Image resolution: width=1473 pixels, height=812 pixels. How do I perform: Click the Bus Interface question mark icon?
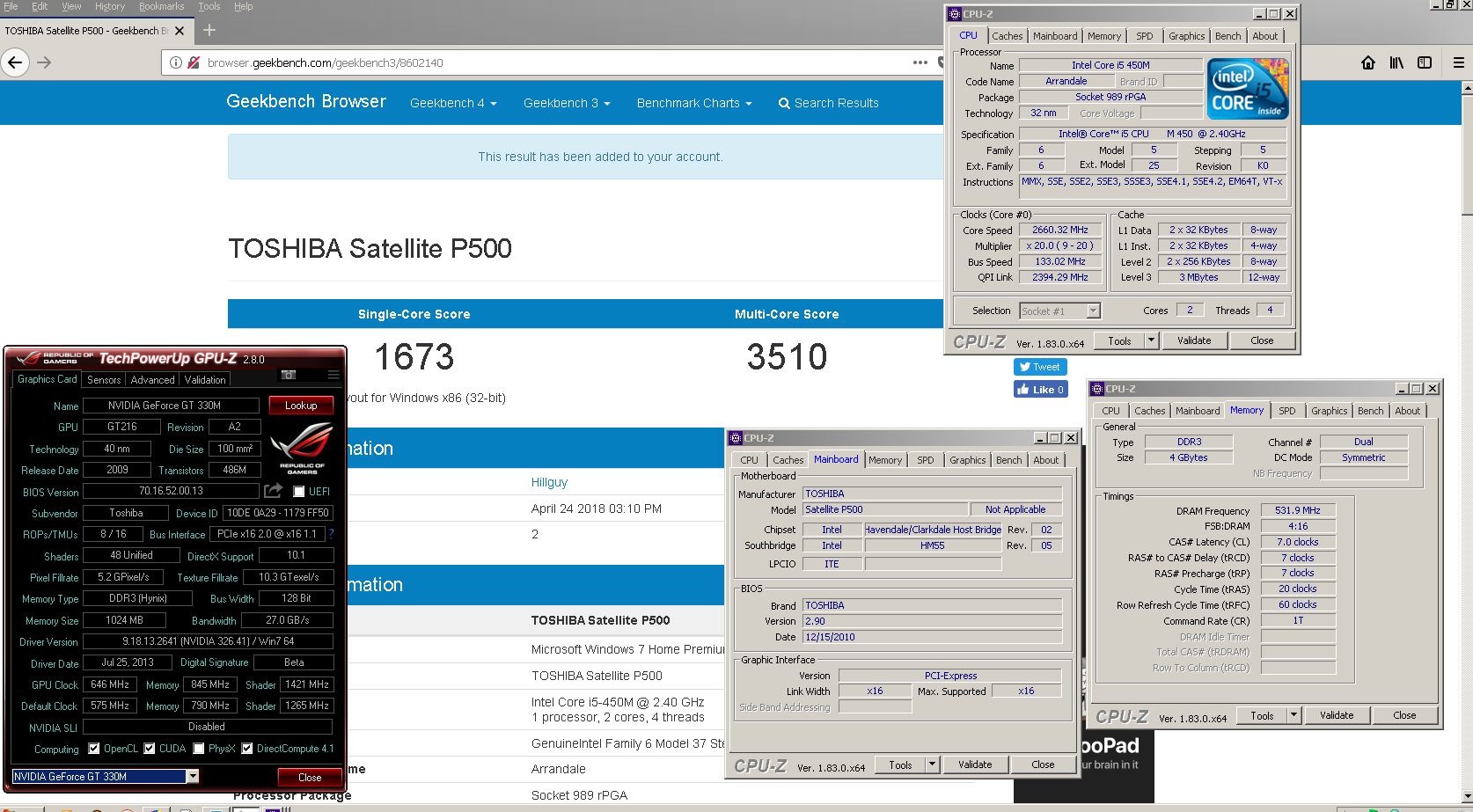click(332, 533)
